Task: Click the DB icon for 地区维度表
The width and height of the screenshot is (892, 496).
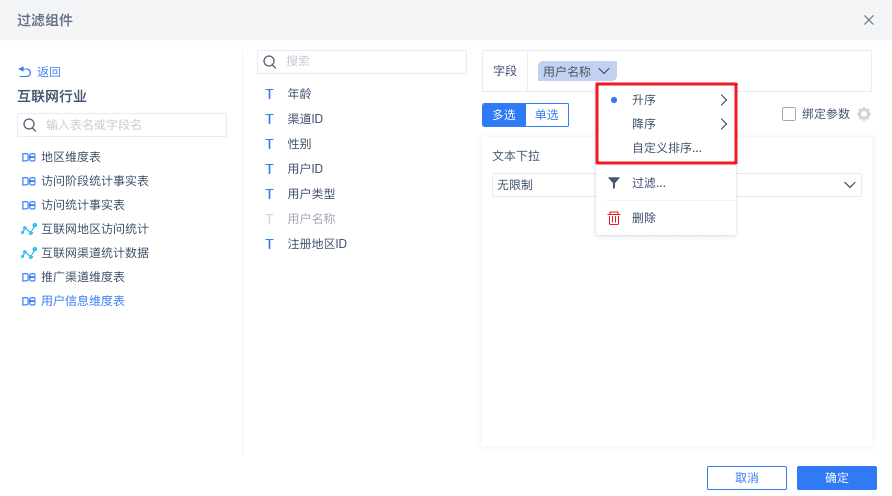Action: click(x=28, y=157)
